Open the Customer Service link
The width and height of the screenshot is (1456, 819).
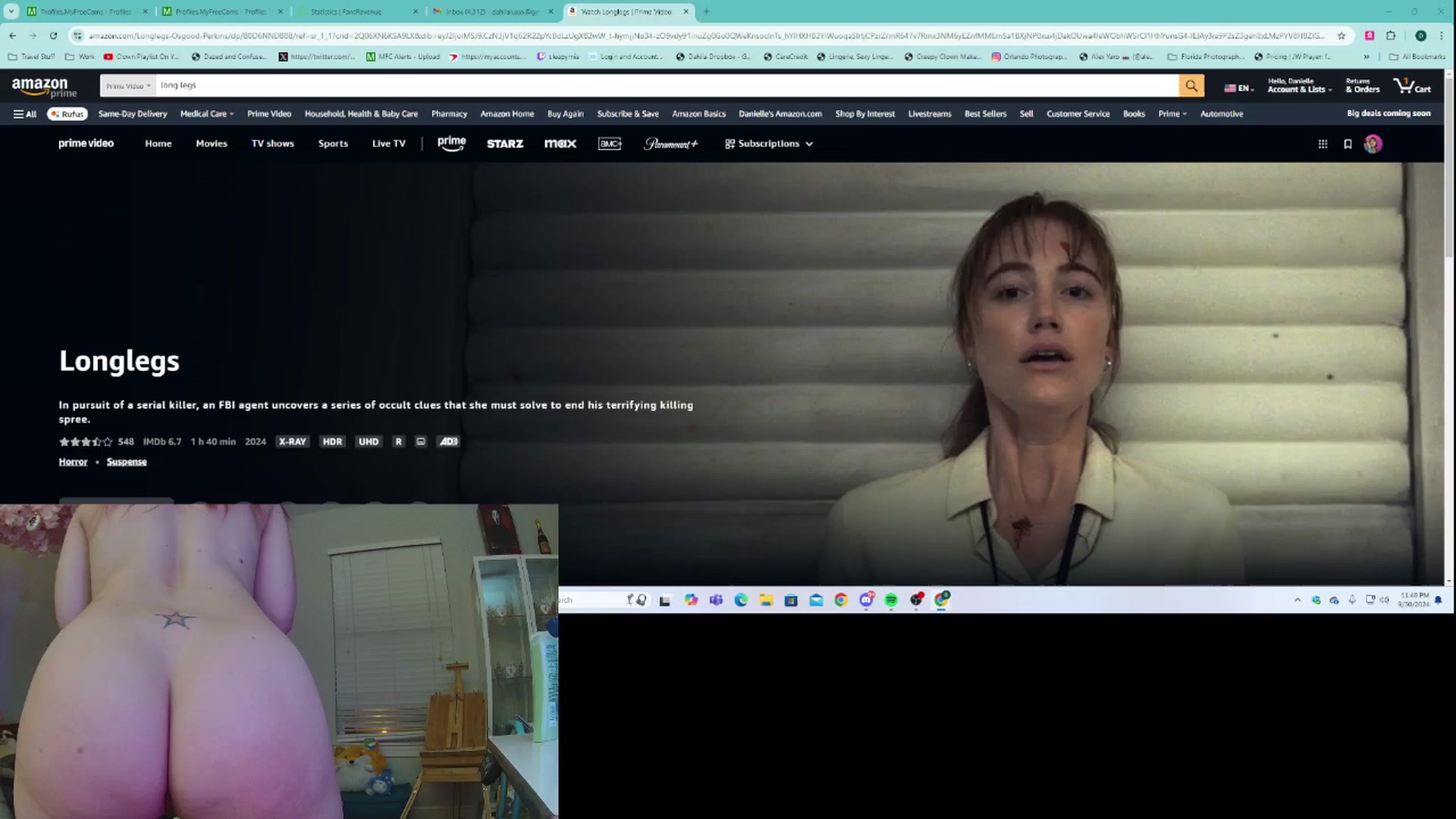1078,114
